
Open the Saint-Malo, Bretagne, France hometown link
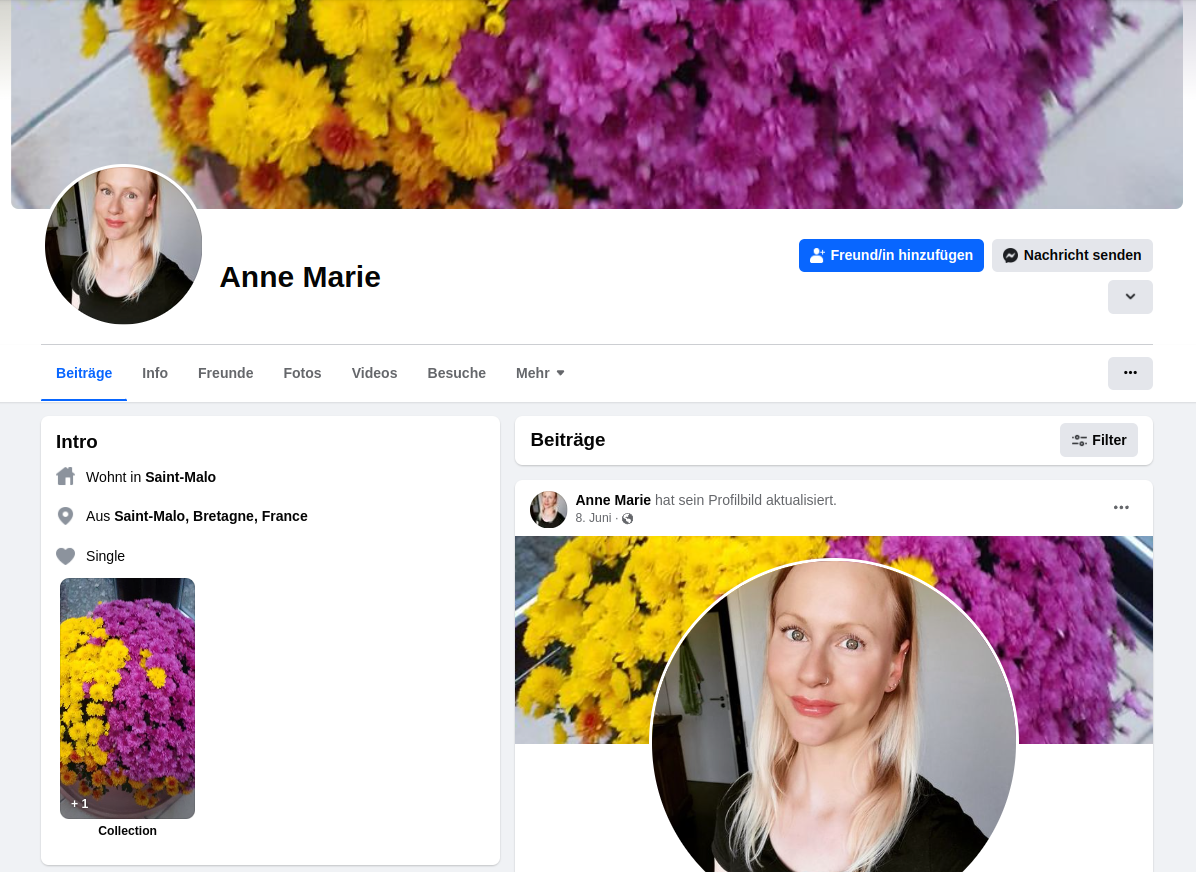[211, 516]
